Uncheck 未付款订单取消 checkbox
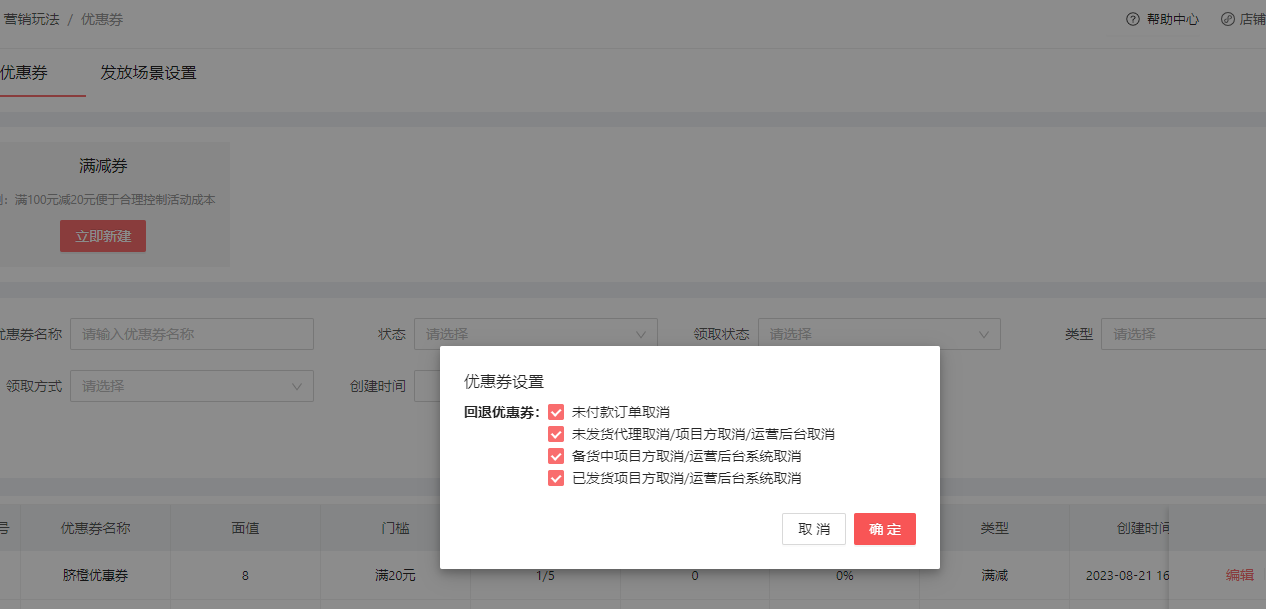The width and height of the screenshot is (1266, 609). tap(556, 412)
